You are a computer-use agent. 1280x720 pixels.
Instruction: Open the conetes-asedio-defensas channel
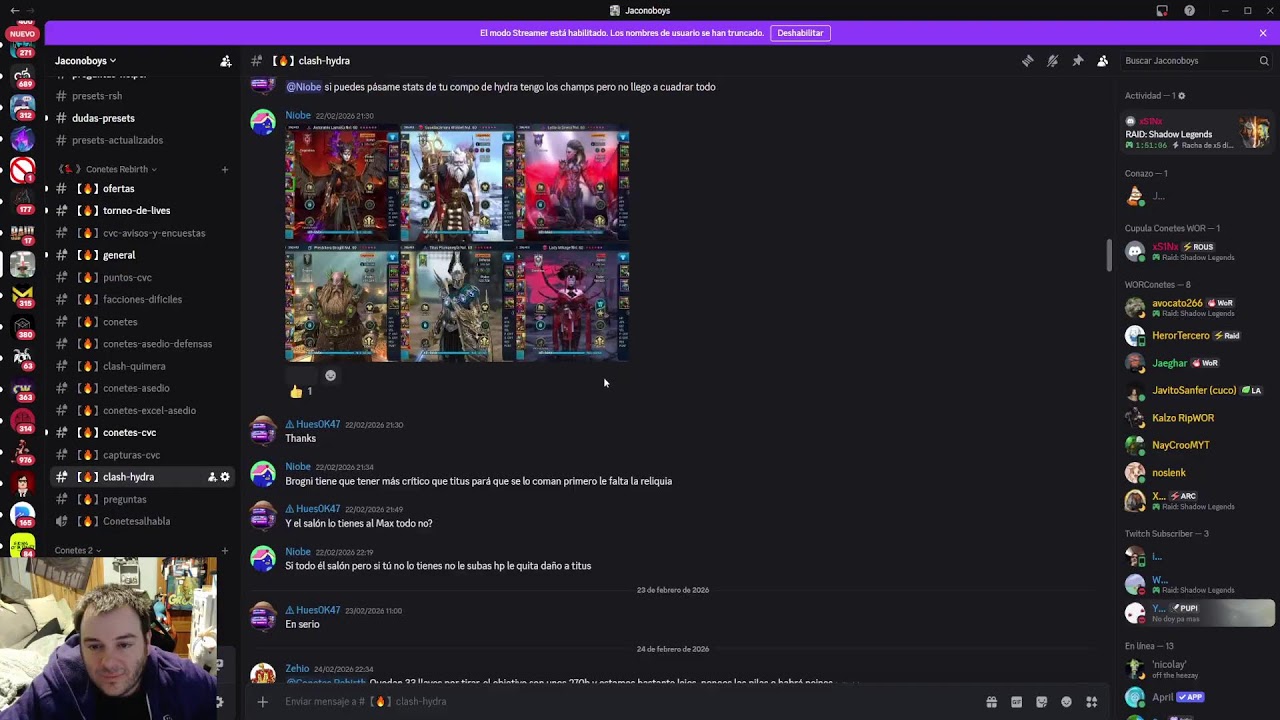pyautogui.click(x=140, y=344)
